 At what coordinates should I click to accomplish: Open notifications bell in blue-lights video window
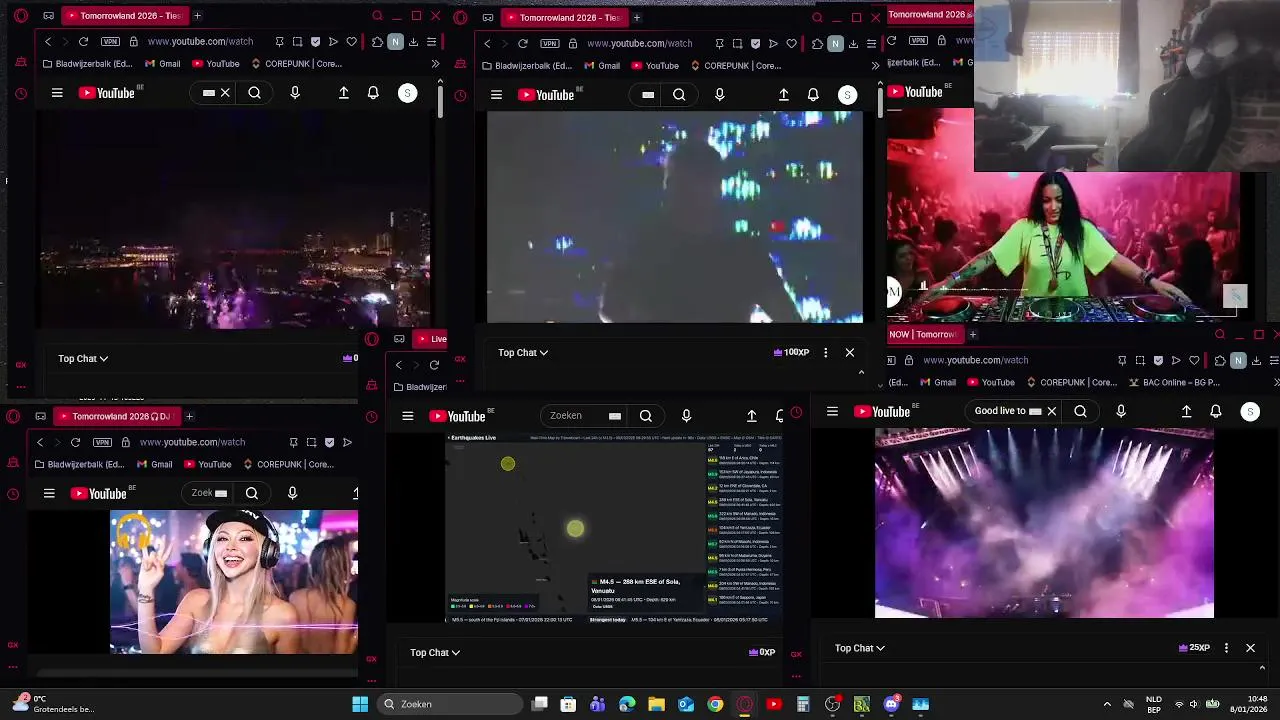(x=813, y=95)
